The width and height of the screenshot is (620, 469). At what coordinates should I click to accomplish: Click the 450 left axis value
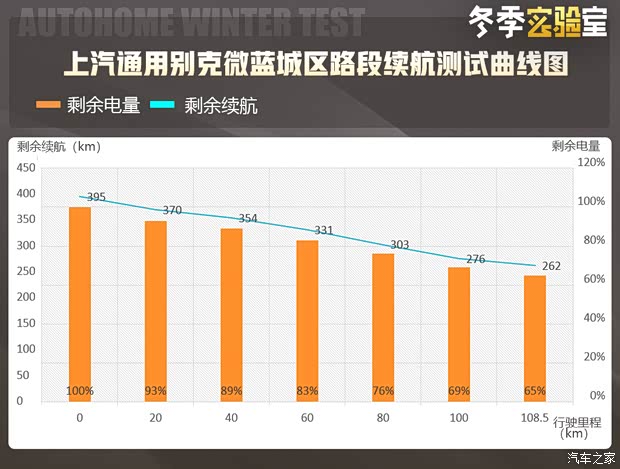coord(26,168)
